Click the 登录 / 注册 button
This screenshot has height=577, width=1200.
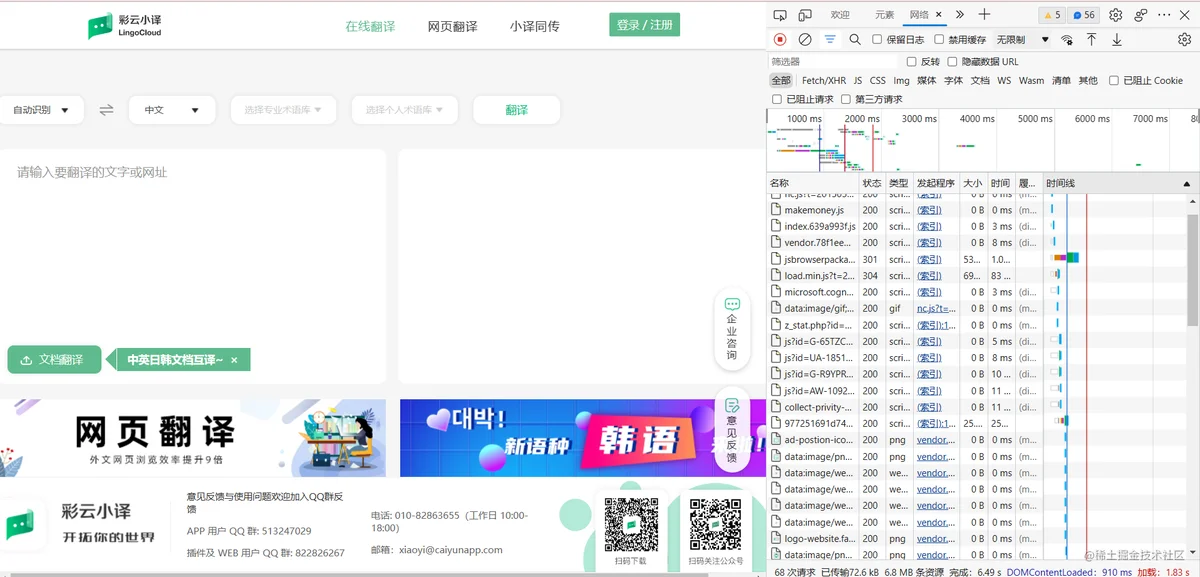click(644, 25)
